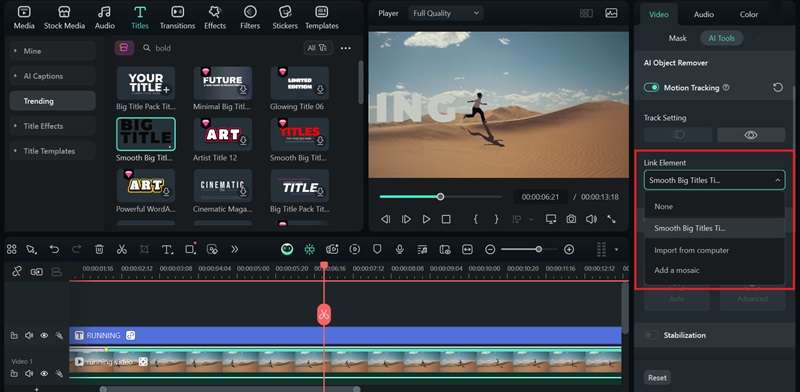Open the Transitions tab
Image resolution: width=800 pixels, height=392 pixels.
[178, 17]
